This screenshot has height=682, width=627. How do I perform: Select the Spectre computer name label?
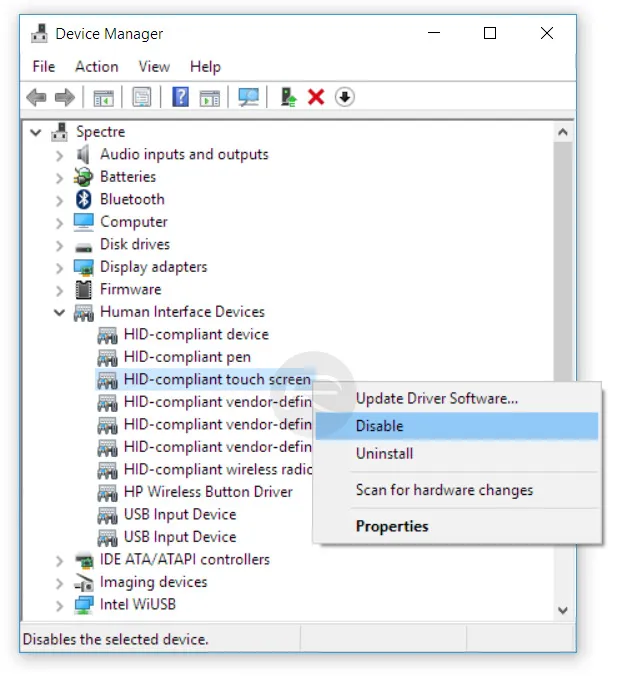tap(100, 132)
